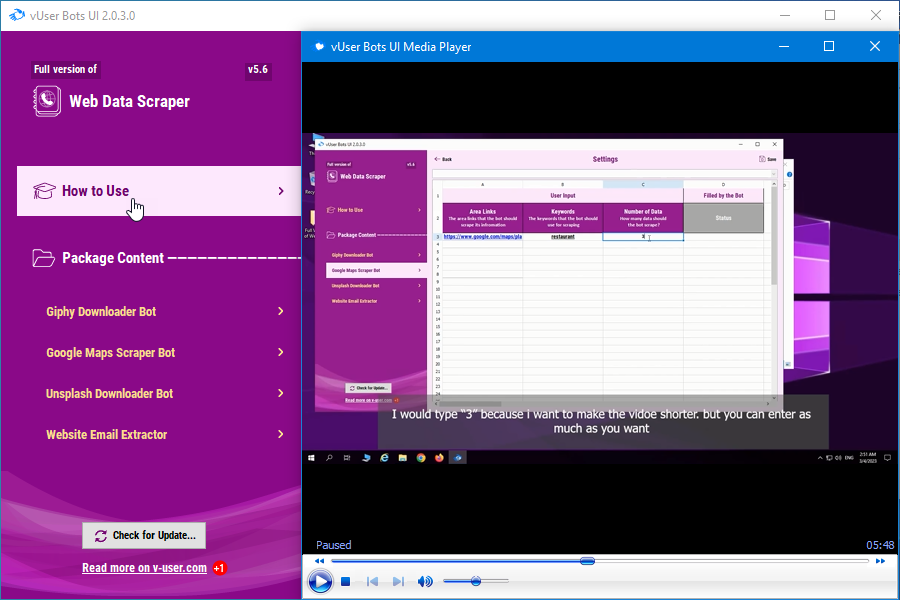The image size is (900, 600).
Task: Open the Read more on v-user.com link
Action: pyautogui.click(x=145, y=568)
